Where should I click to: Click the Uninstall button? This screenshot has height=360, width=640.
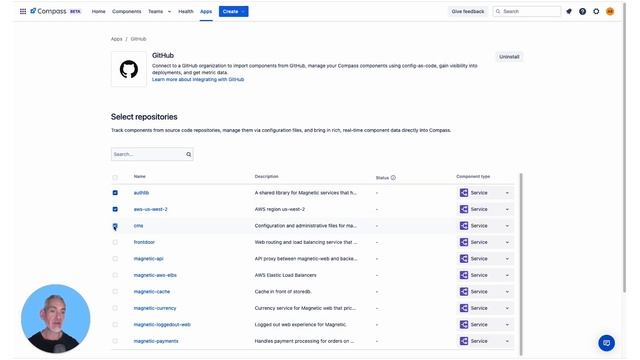click(x=509, y=57)
